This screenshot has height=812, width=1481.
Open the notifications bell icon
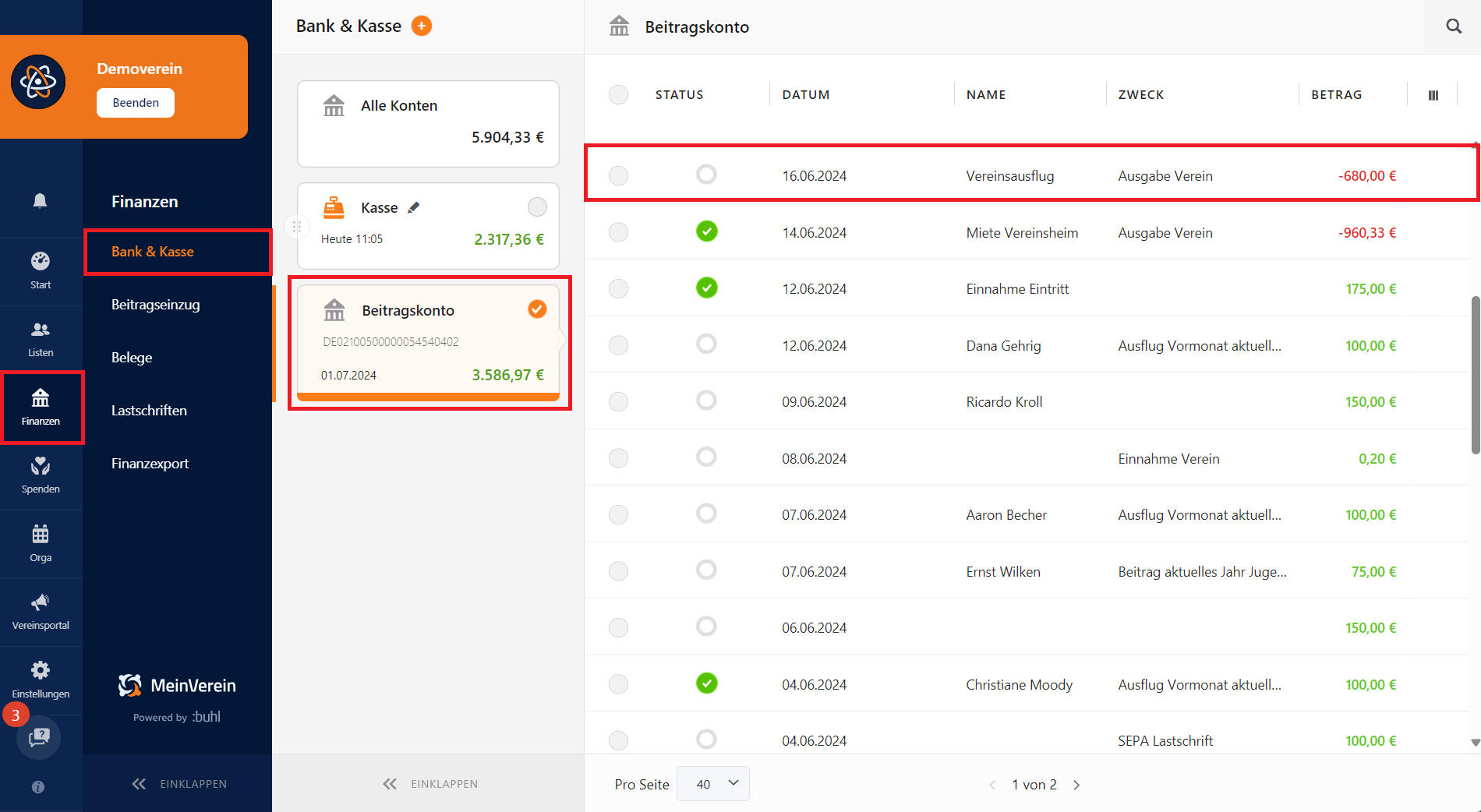(x=40, y=201)
